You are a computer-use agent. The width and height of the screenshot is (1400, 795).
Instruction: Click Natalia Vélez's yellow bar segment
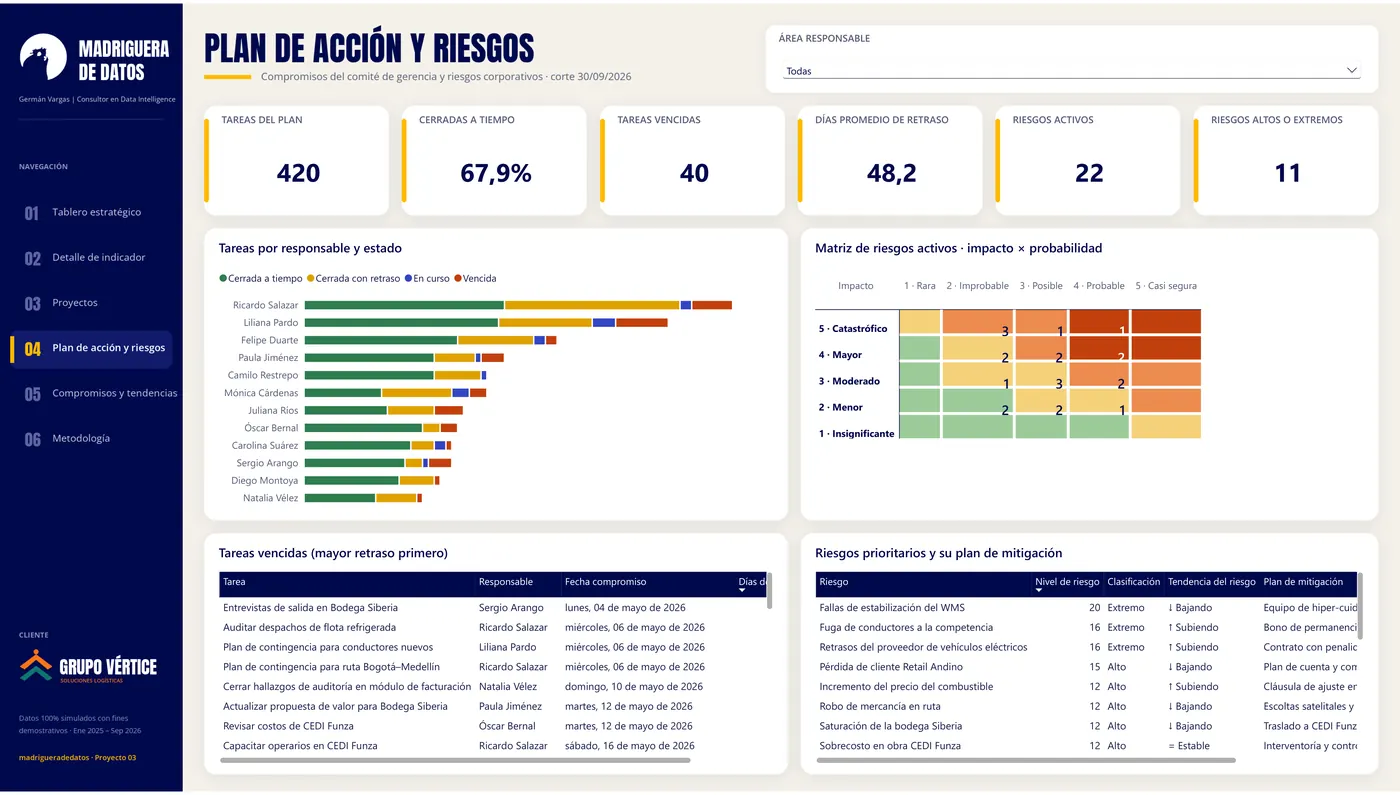coord(396,498)
